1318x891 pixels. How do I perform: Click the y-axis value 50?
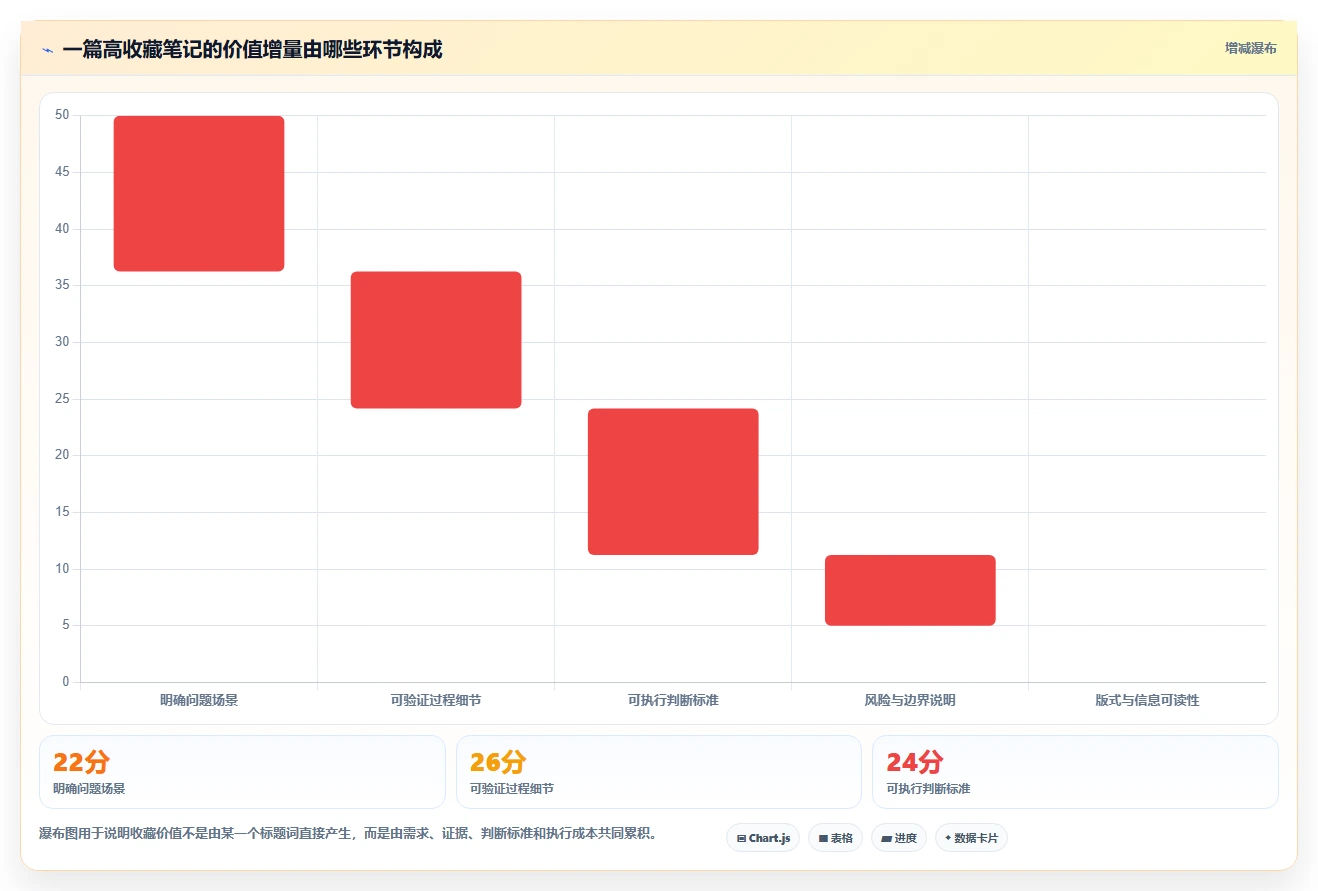coord(62,115)
